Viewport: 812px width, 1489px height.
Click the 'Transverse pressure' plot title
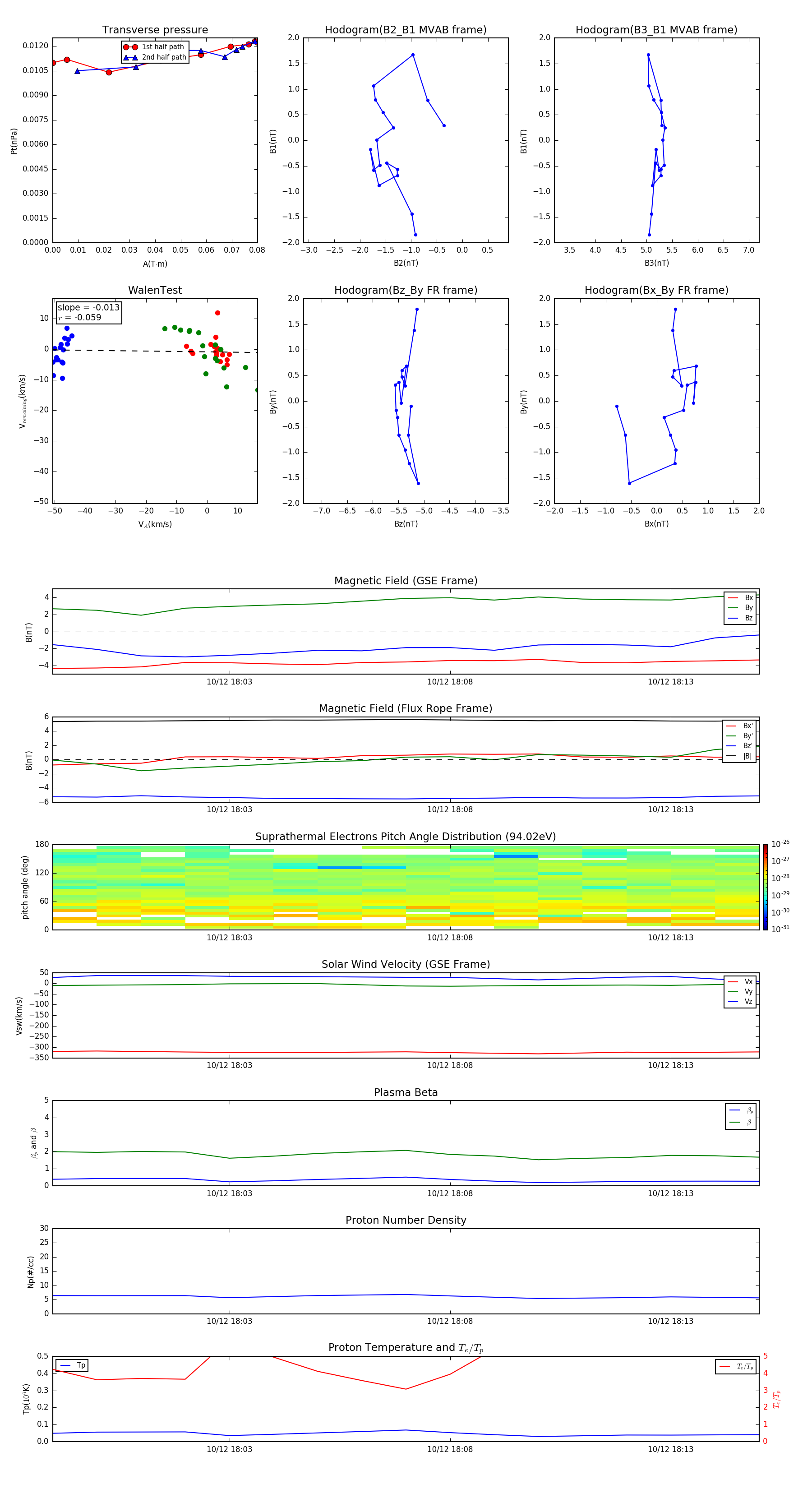pyautogui.click(x=155, y=30)
